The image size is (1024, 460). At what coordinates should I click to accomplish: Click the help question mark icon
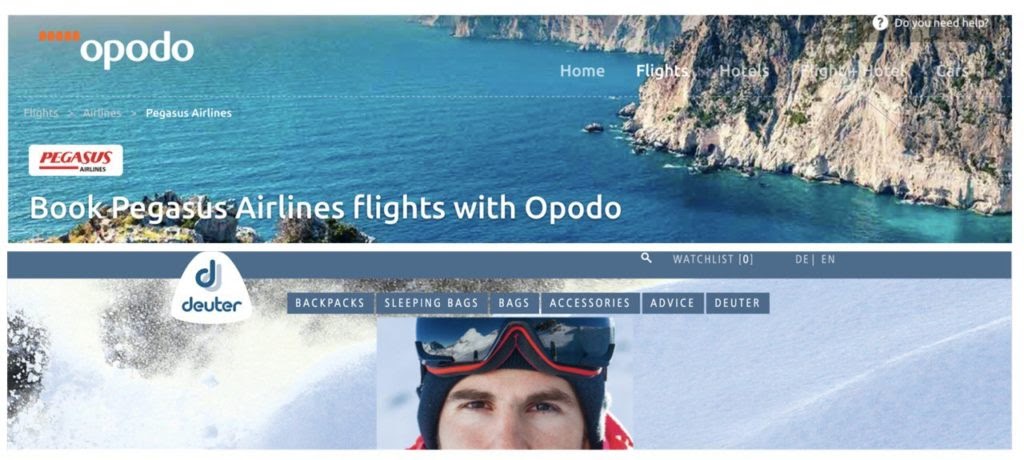point(880,23)
